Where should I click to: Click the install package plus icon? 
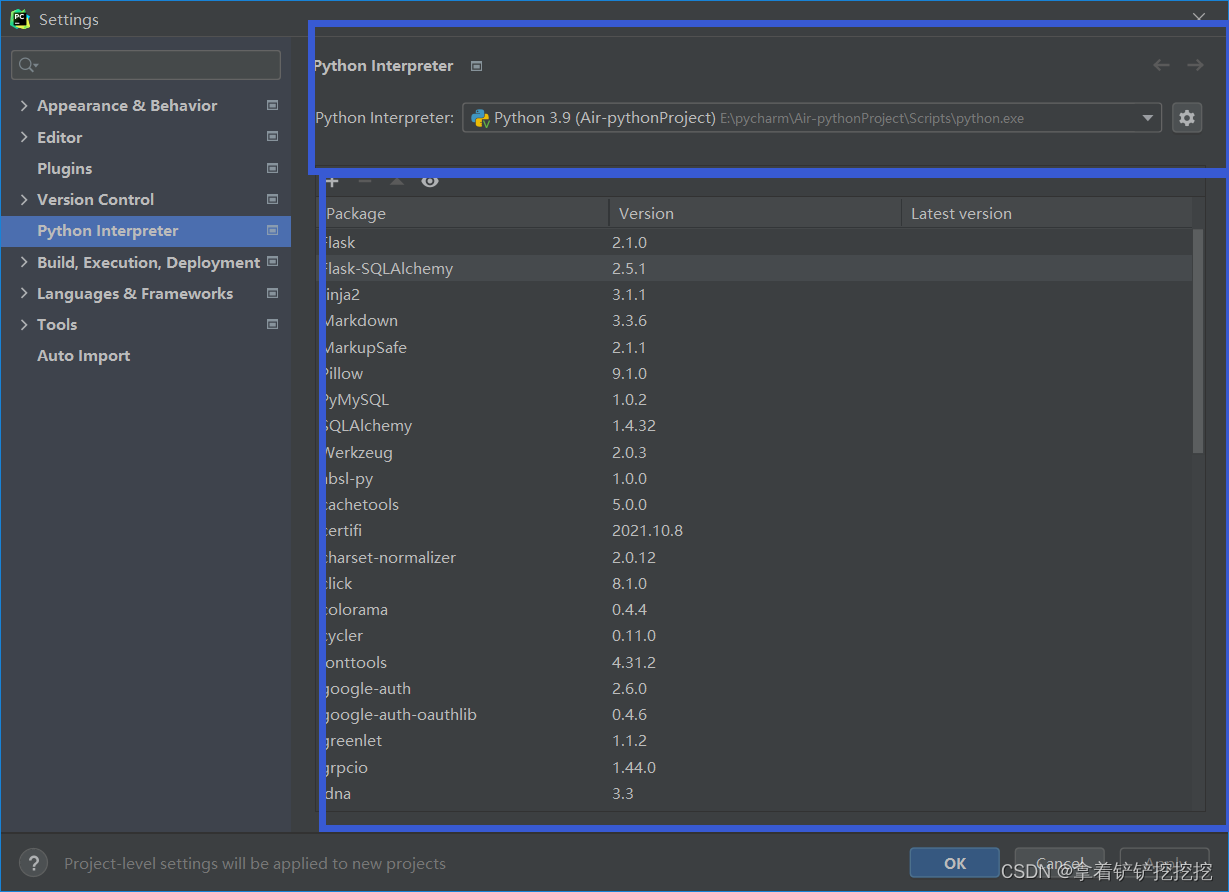[333, 181]
